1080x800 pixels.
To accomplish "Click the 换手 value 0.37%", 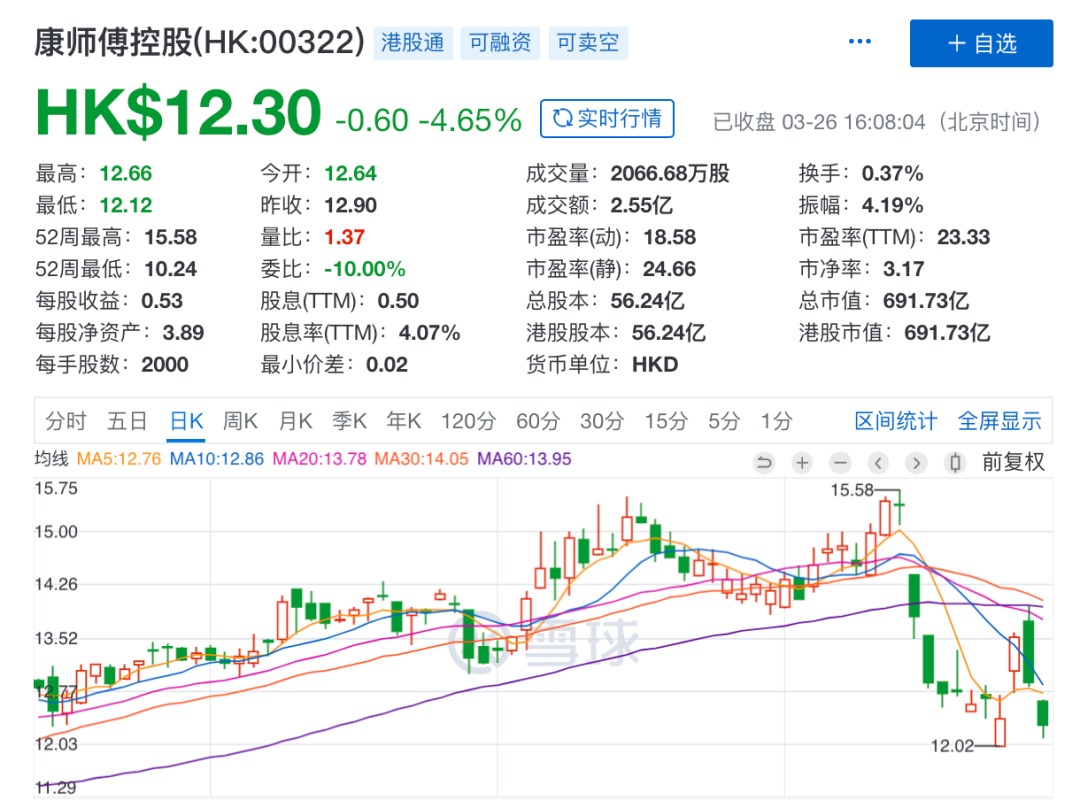I will click(x=892, y=173).
